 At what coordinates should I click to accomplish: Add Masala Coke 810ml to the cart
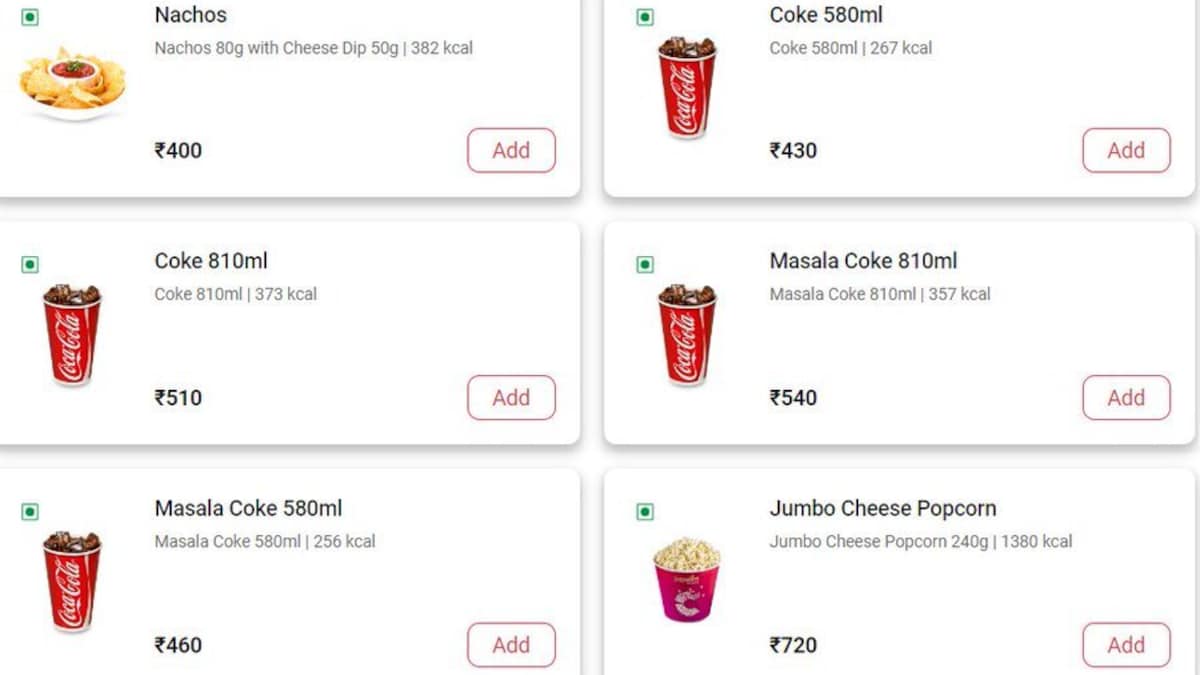[1126, 397]
